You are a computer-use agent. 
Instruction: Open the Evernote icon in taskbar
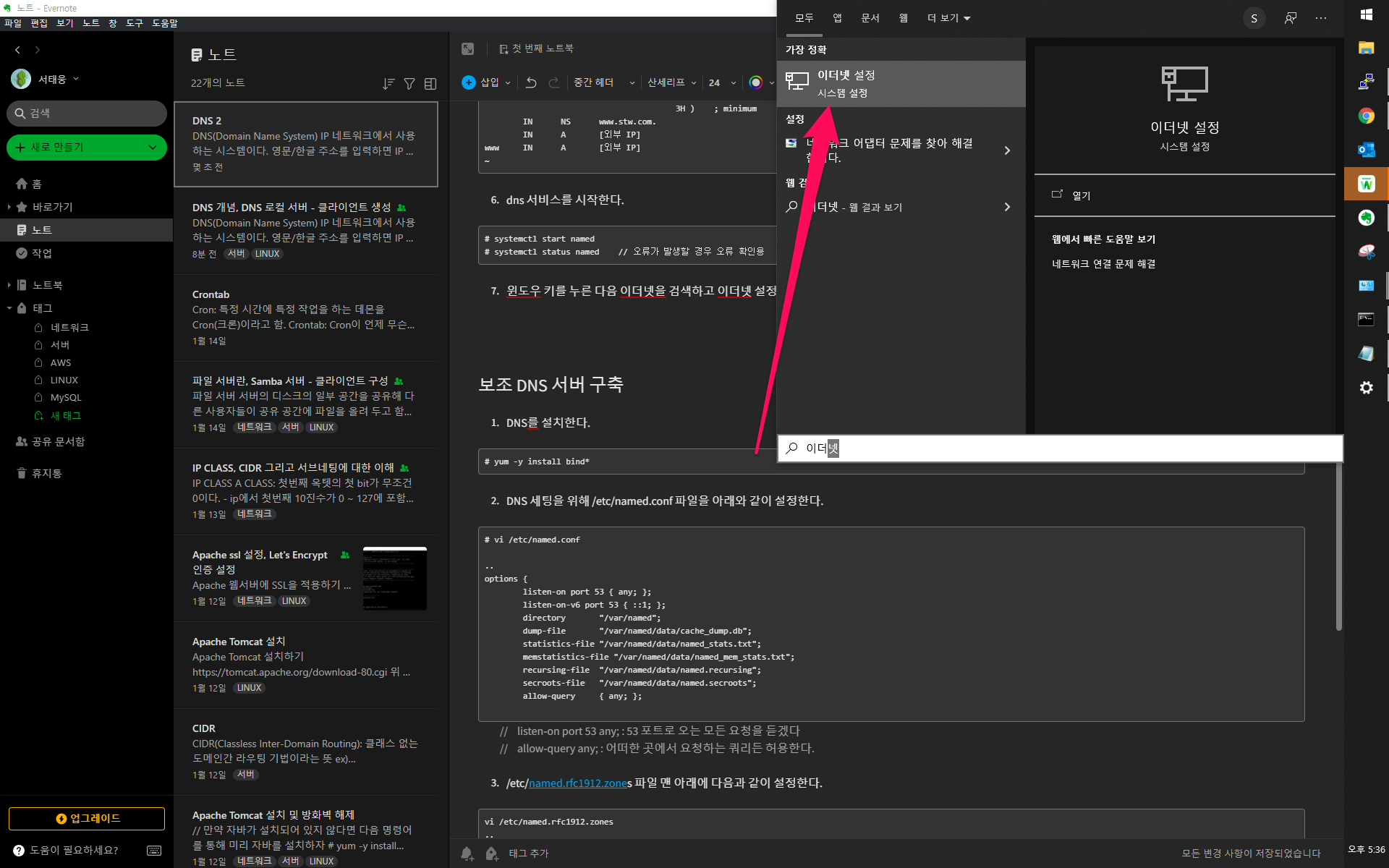click(1366, 218)
